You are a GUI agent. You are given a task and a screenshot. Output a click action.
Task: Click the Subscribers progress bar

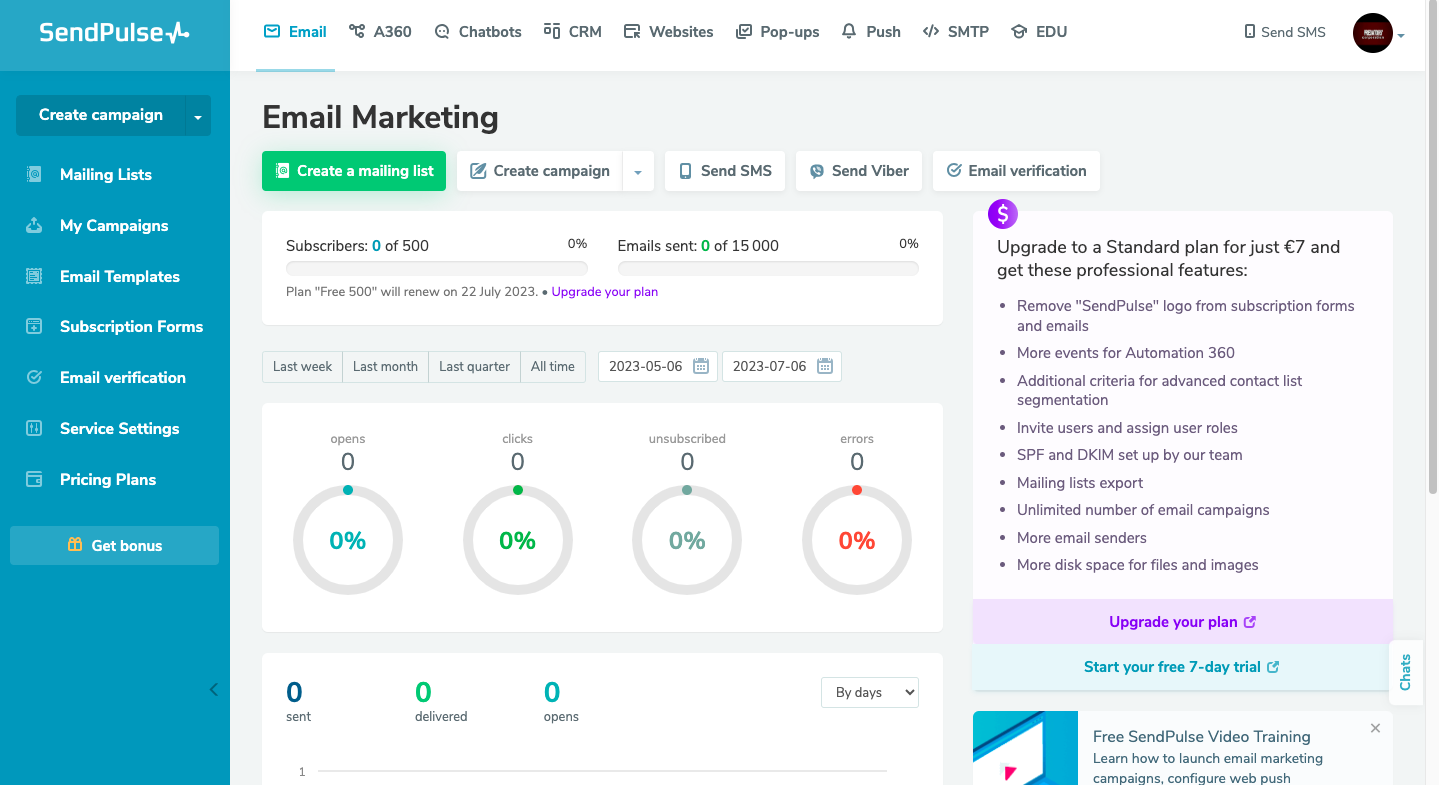437,268
